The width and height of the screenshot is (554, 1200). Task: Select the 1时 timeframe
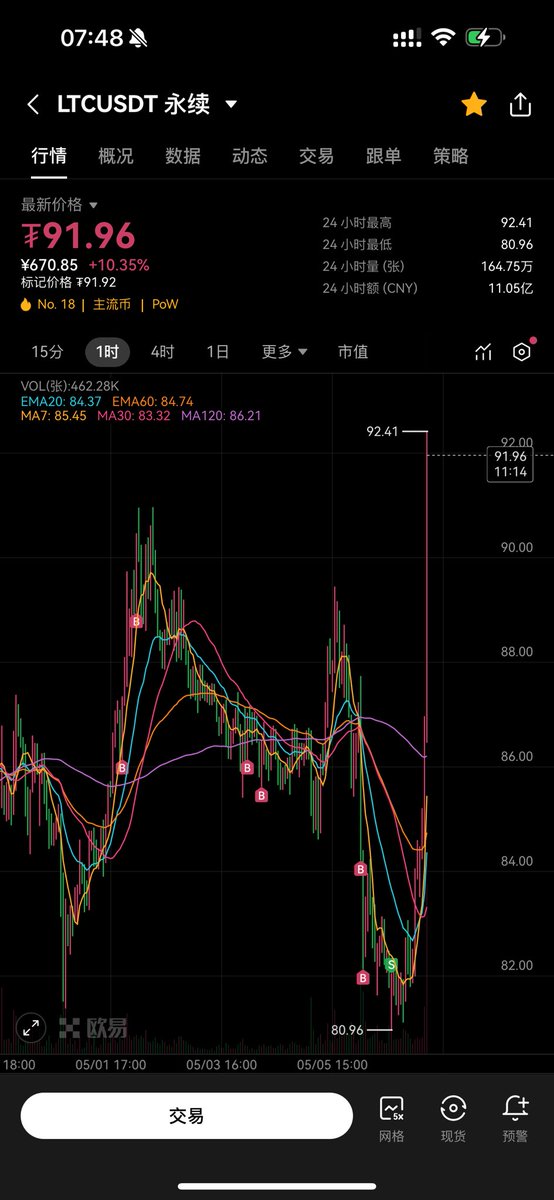(108, 352)
